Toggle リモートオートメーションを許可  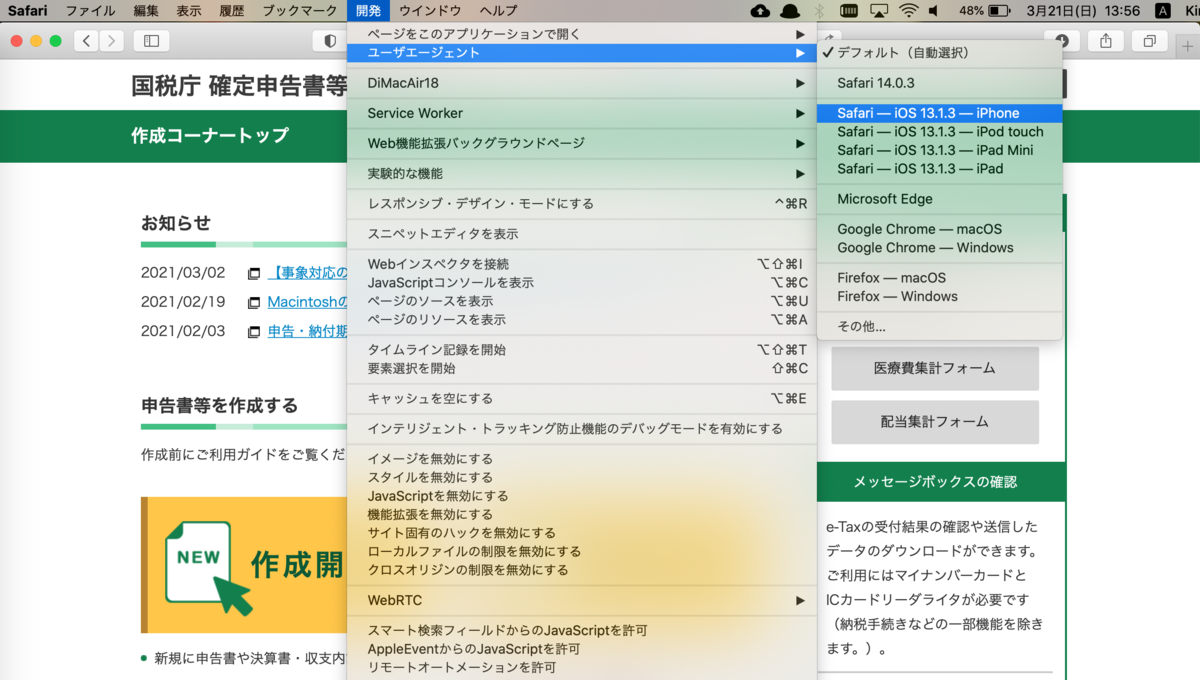click(582, 667)
